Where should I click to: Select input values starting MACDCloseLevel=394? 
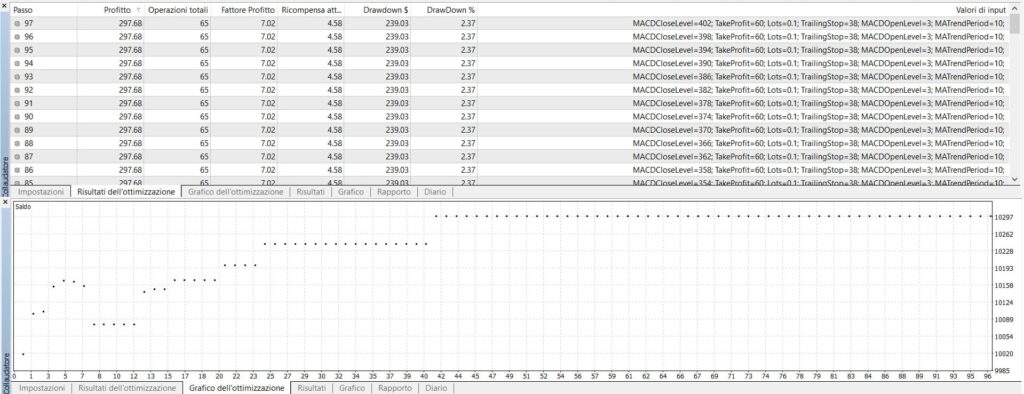tap(819, 50)
